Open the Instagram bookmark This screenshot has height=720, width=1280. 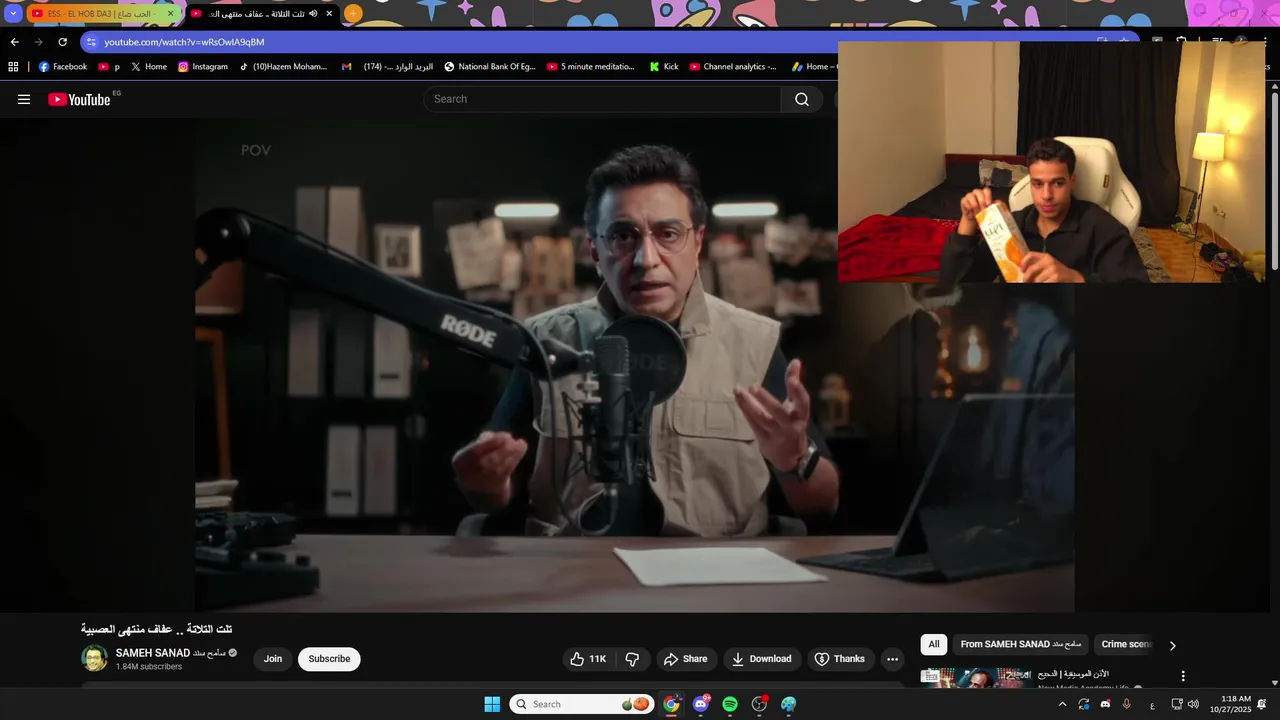[x=203, y=67]
